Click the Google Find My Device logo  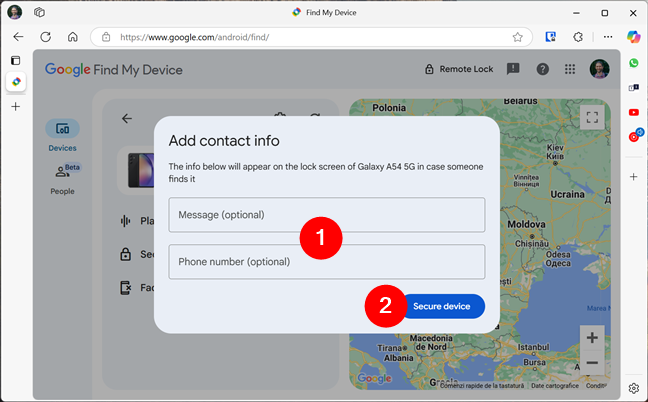click(x=114, y=69)
